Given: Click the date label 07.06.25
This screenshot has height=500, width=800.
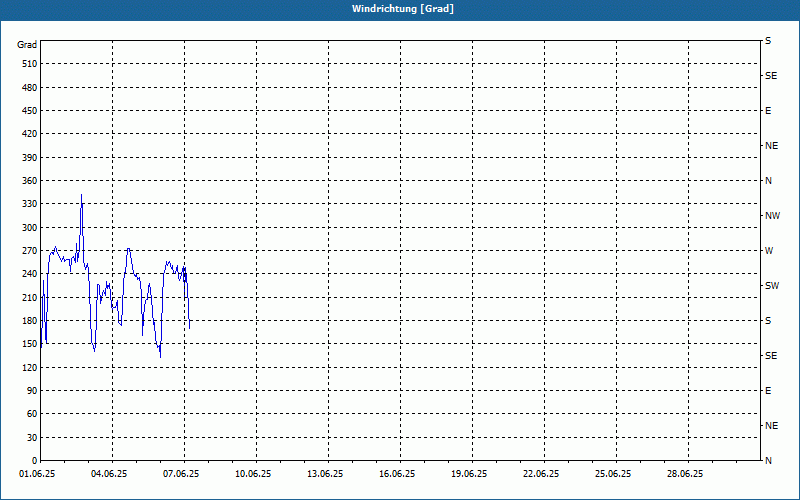Looking at the screenshot, I should coord(181,474).
